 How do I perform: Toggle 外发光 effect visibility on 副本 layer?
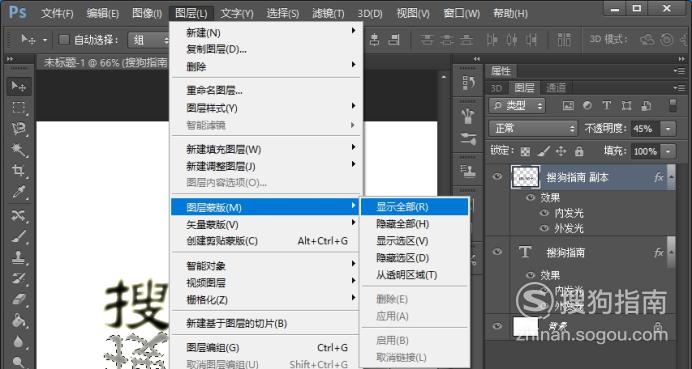[545, 228]
